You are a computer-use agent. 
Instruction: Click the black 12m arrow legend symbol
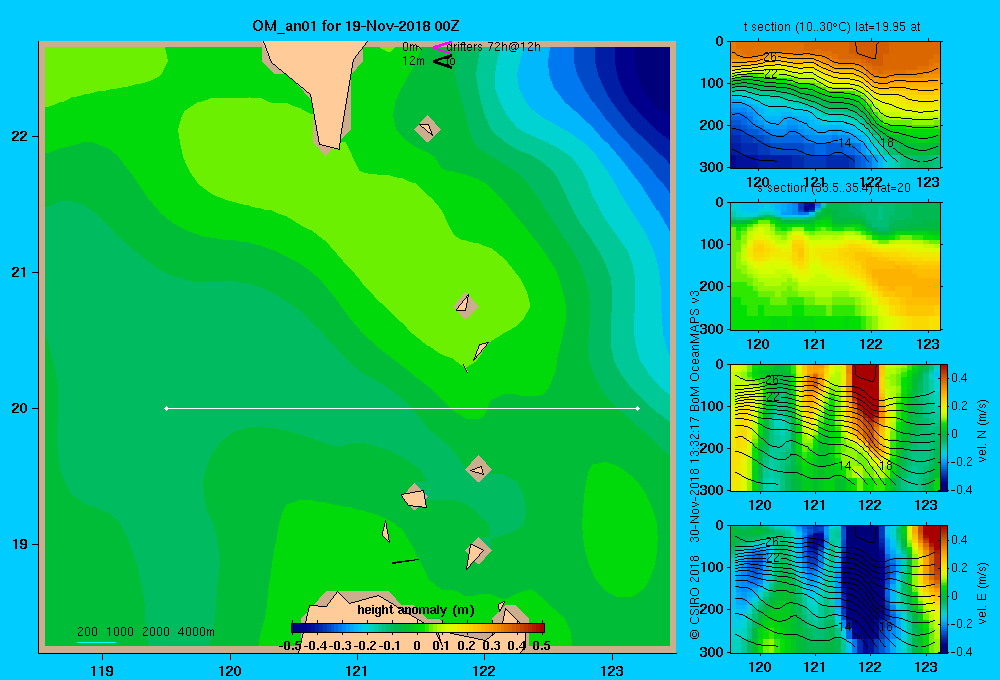[443, 61]
